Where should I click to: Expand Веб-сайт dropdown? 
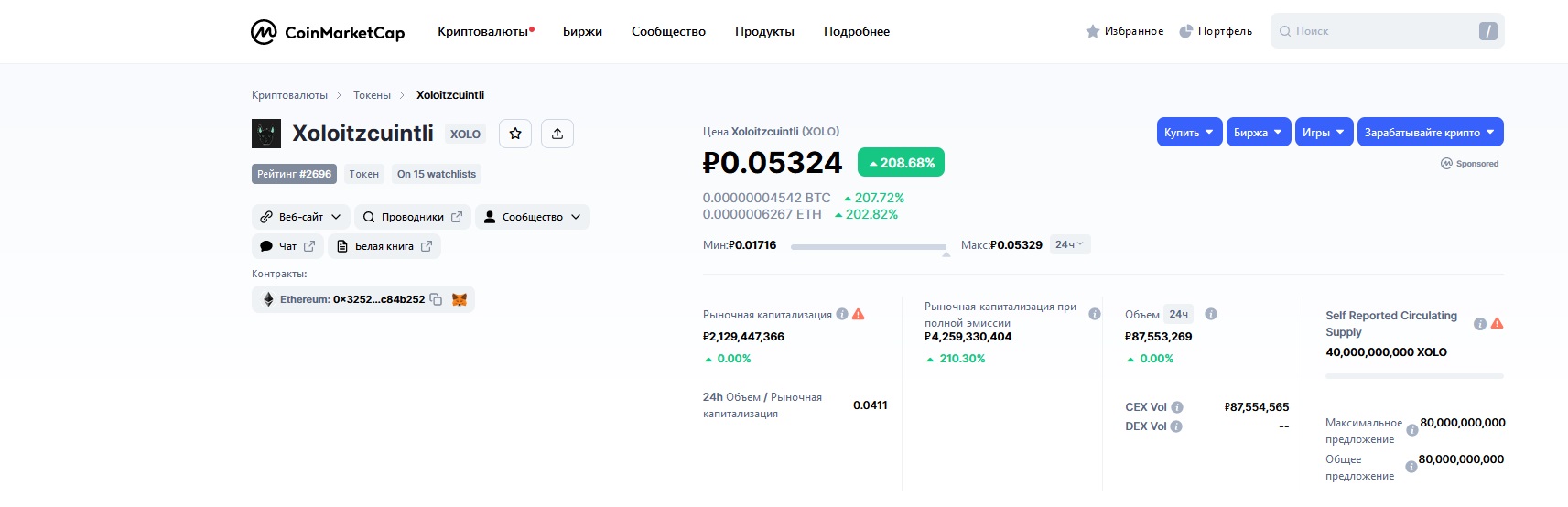point(300,217)
